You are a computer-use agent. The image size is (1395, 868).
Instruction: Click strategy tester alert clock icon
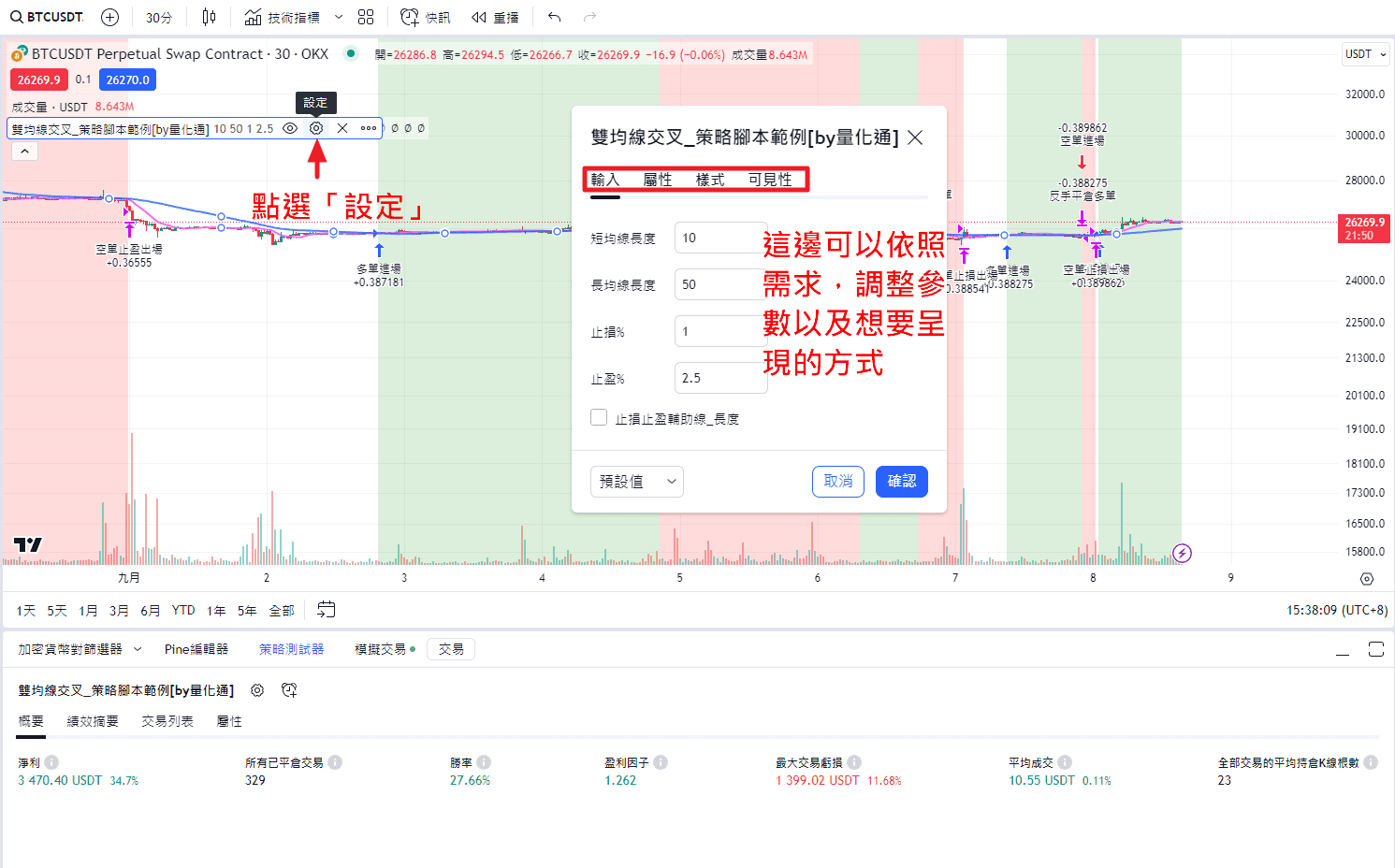pos(289,690)
